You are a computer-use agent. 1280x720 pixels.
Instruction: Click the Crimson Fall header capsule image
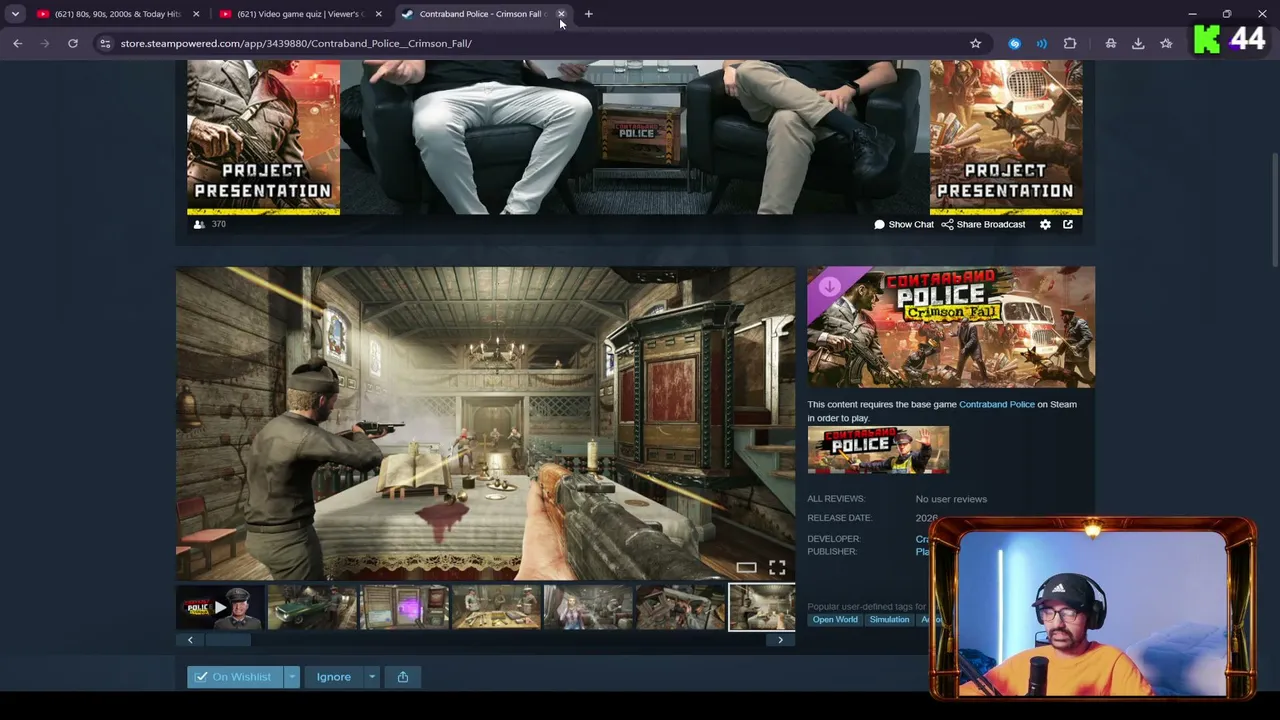click(951, 327)
